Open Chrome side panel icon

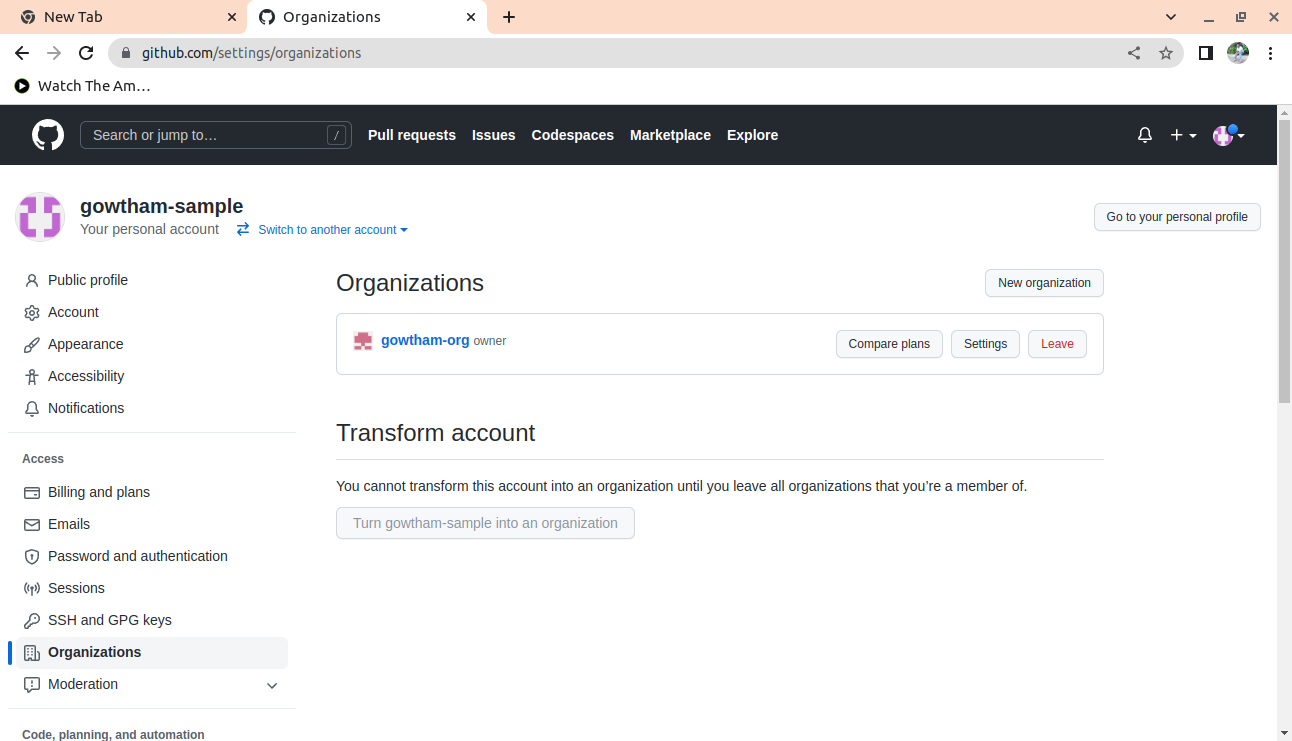pyautogui.click(x=1206, y=53)
